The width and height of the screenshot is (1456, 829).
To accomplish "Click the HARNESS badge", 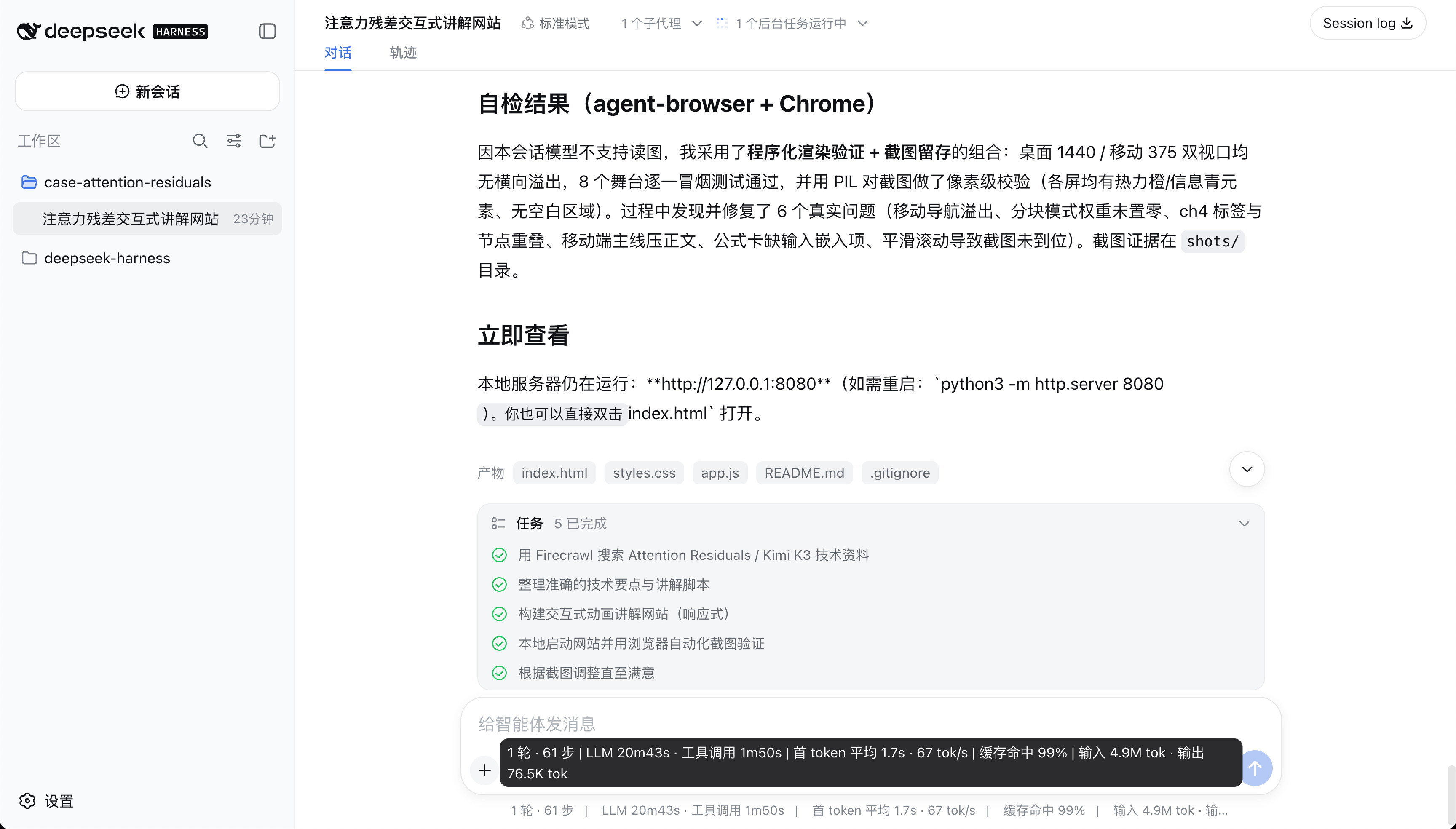I will pos(180,31).
